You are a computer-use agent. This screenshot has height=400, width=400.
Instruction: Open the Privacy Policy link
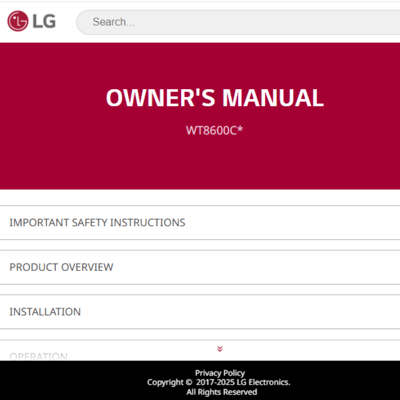coord(220,373)
